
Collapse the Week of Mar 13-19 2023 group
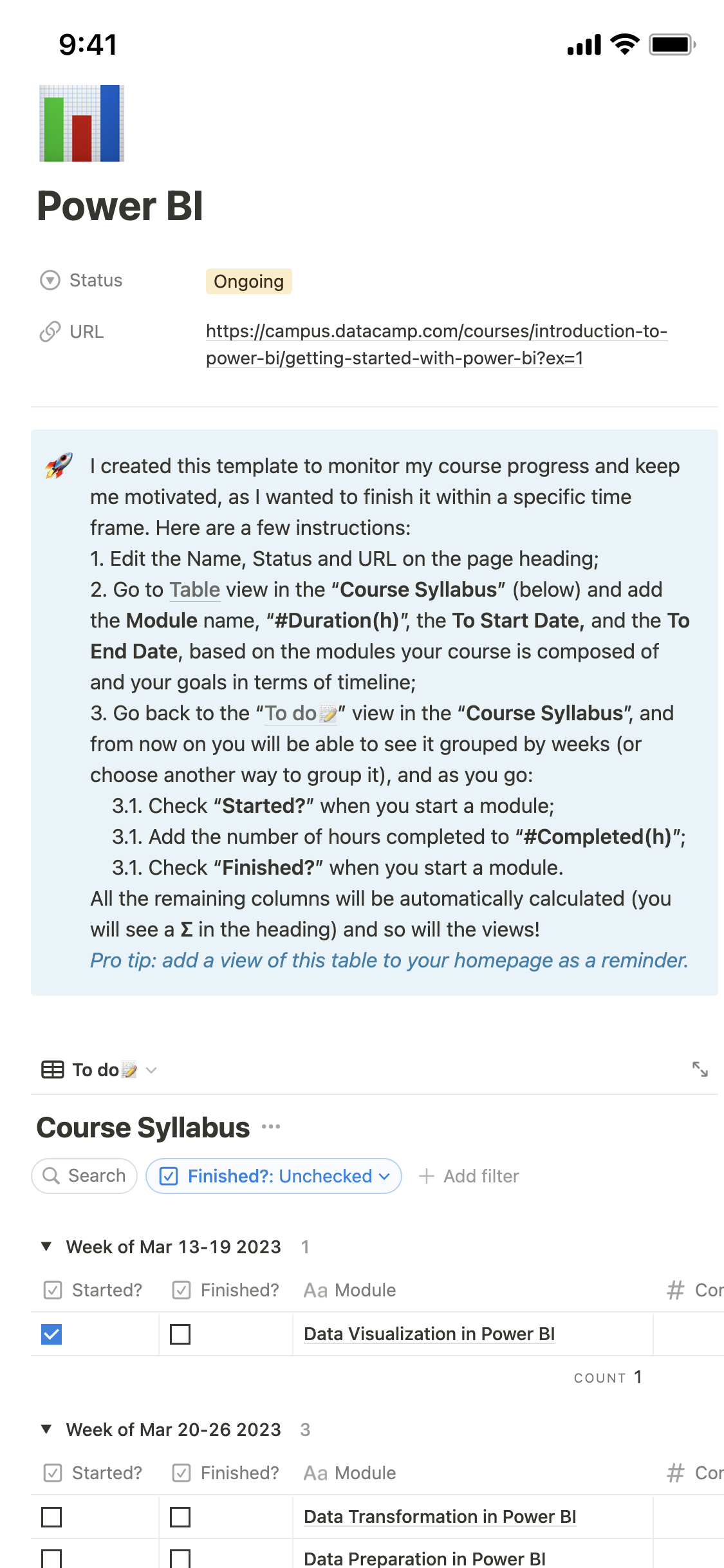[x=46, y=1246]
